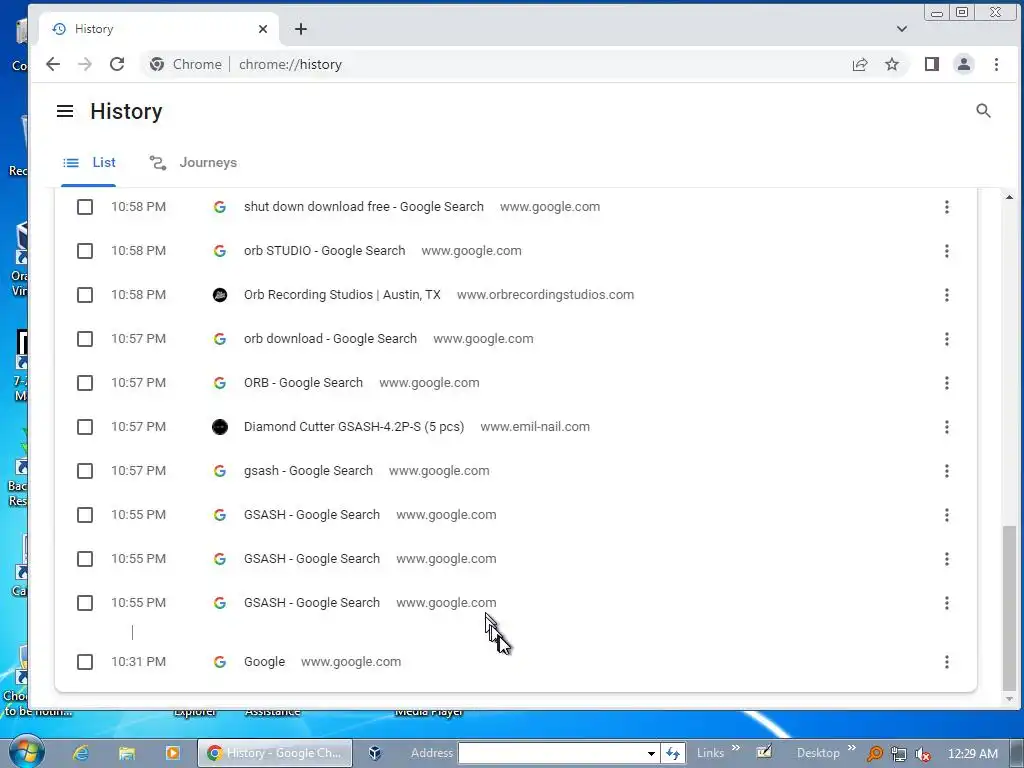Open actions menu for orb download entry
This screenshot has height=768, width=1024.
(946, 339)
